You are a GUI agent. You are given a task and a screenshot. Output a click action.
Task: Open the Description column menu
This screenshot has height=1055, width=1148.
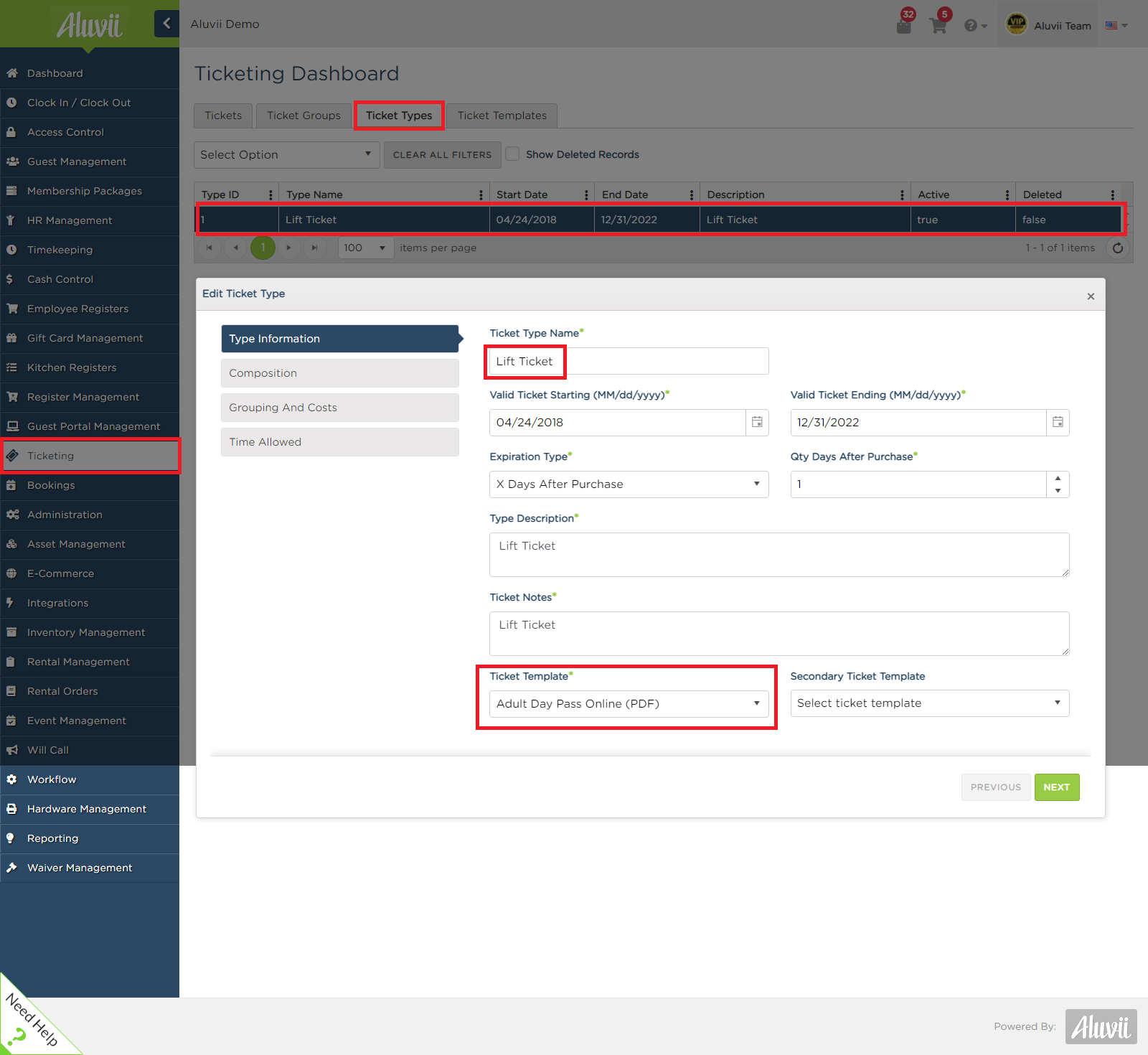902,194
